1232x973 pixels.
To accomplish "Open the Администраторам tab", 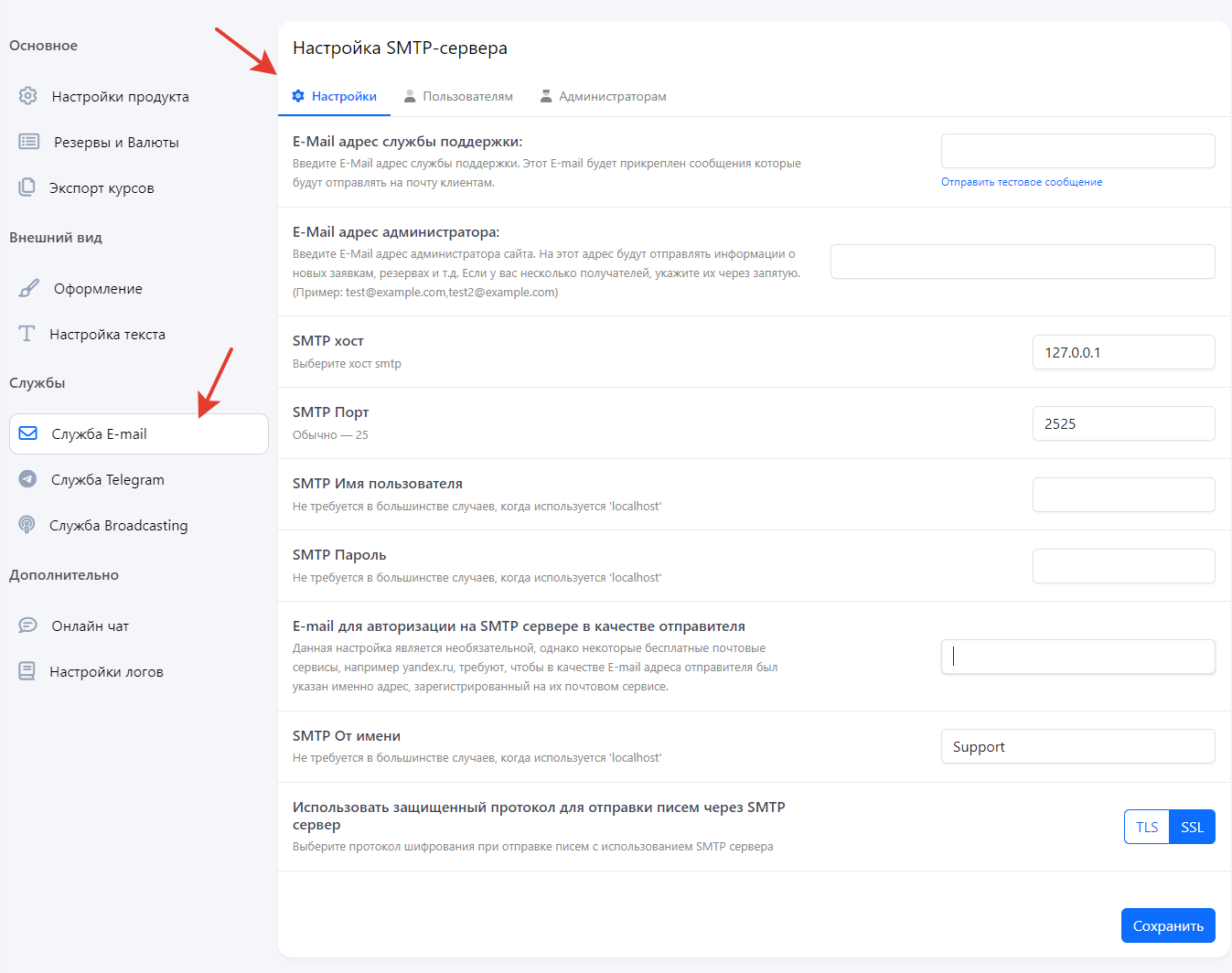I will (603, 96).
